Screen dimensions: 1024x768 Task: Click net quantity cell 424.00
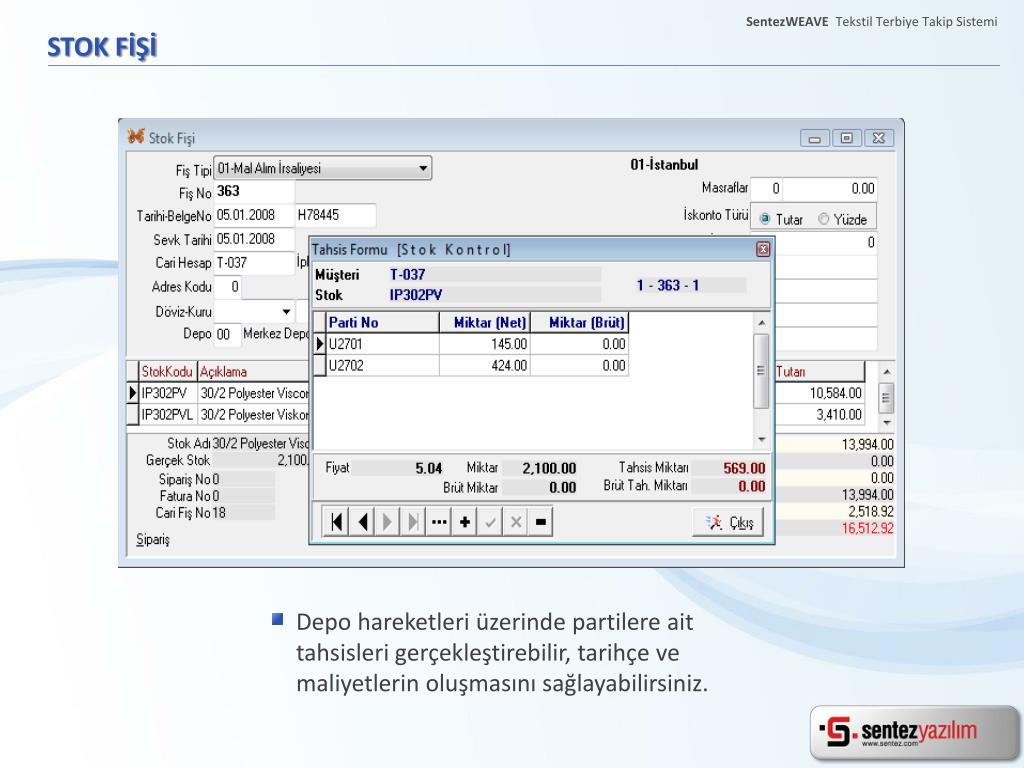pyautogui.click(x=485, y=366)
